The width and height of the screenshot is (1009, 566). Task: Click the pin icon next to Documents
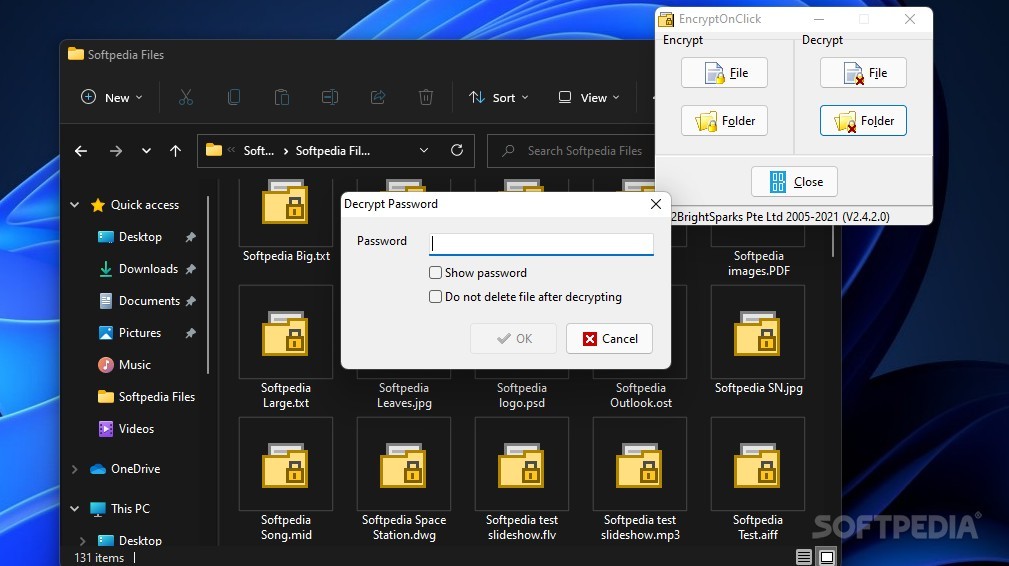click(190, 300)
